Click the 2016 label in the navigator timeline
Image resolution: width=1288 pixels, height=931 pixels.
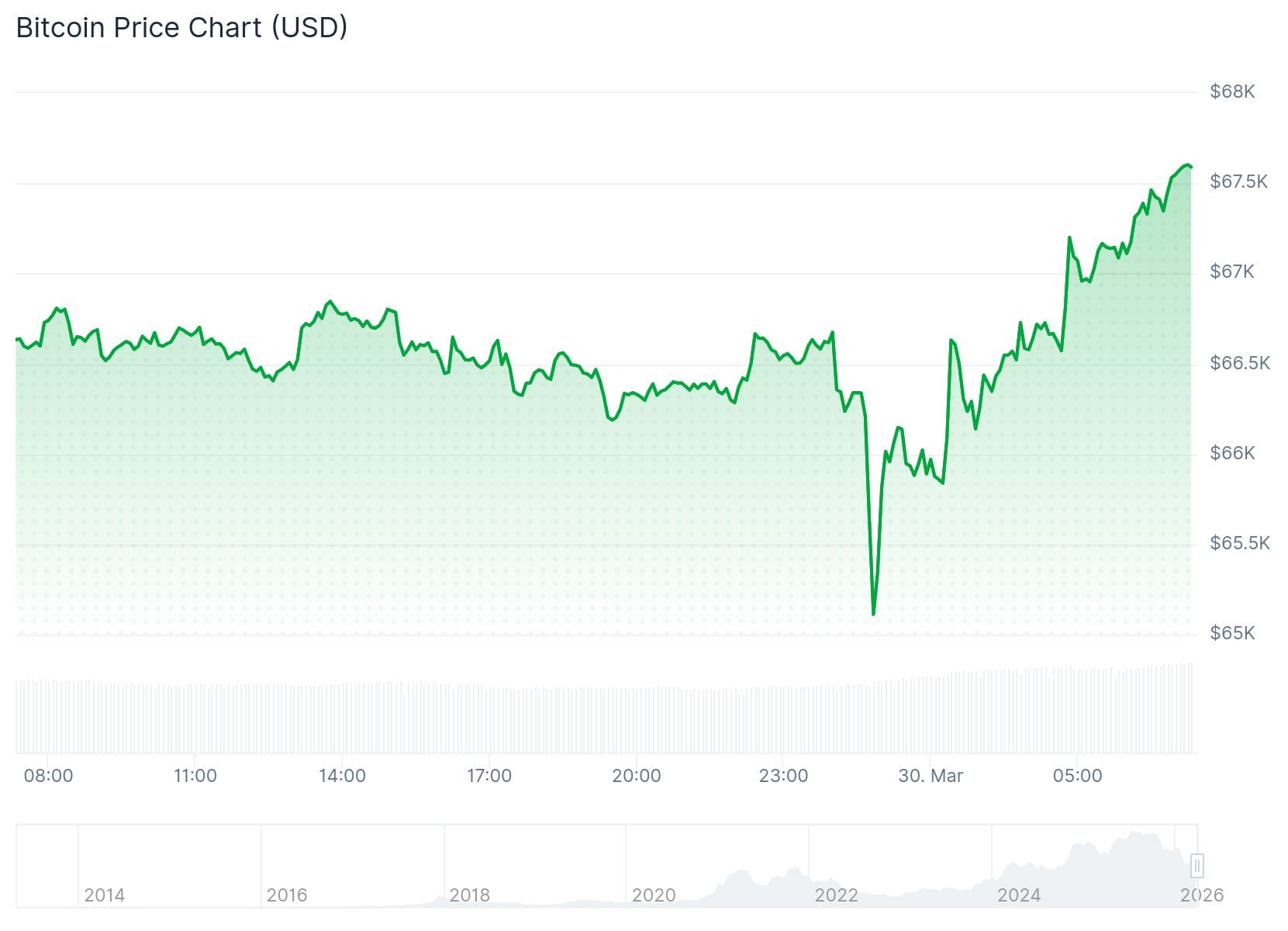287,895
